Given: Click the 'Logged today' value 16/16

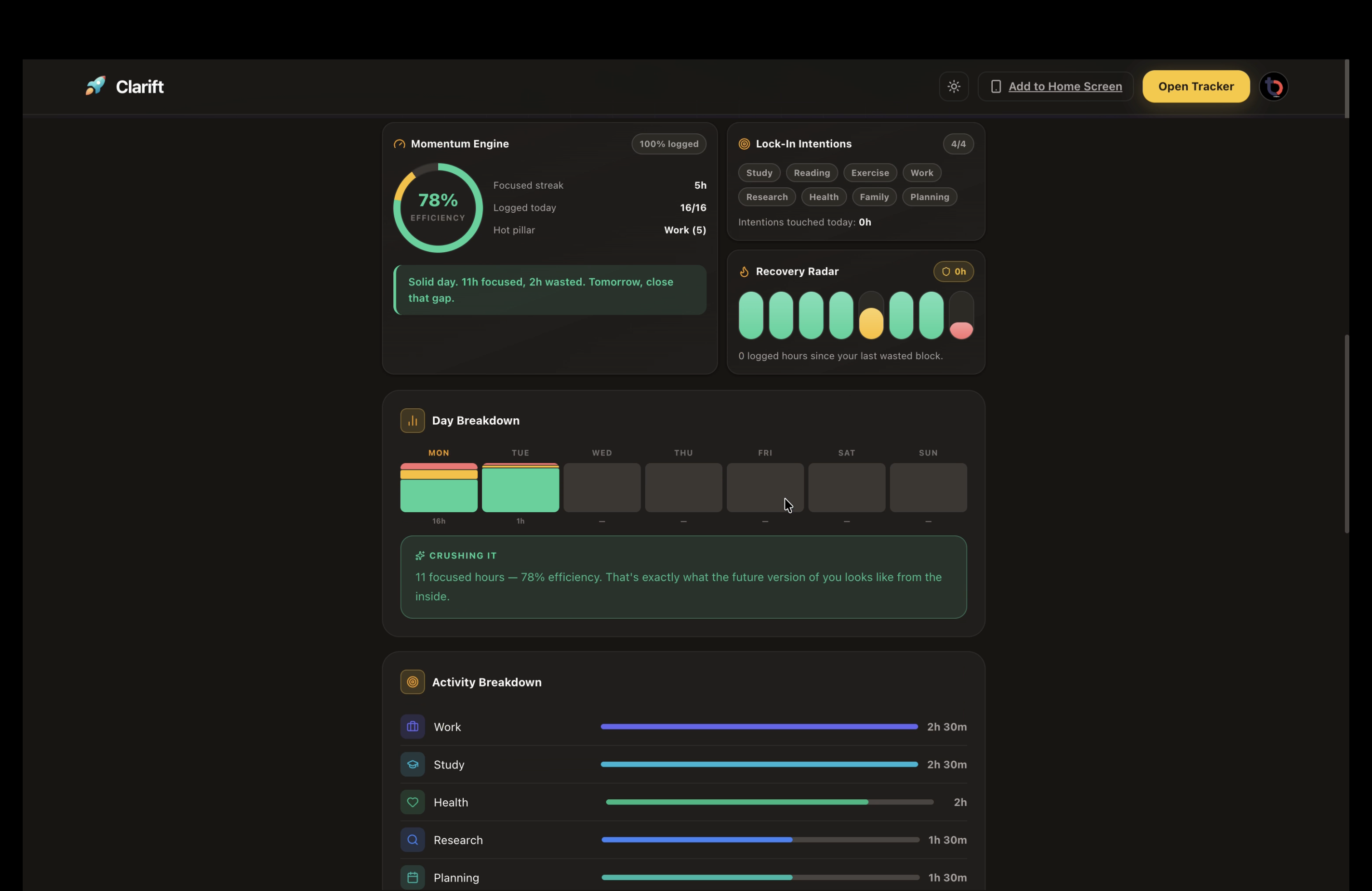Looking at the screenshot, I should coord(693,207).
